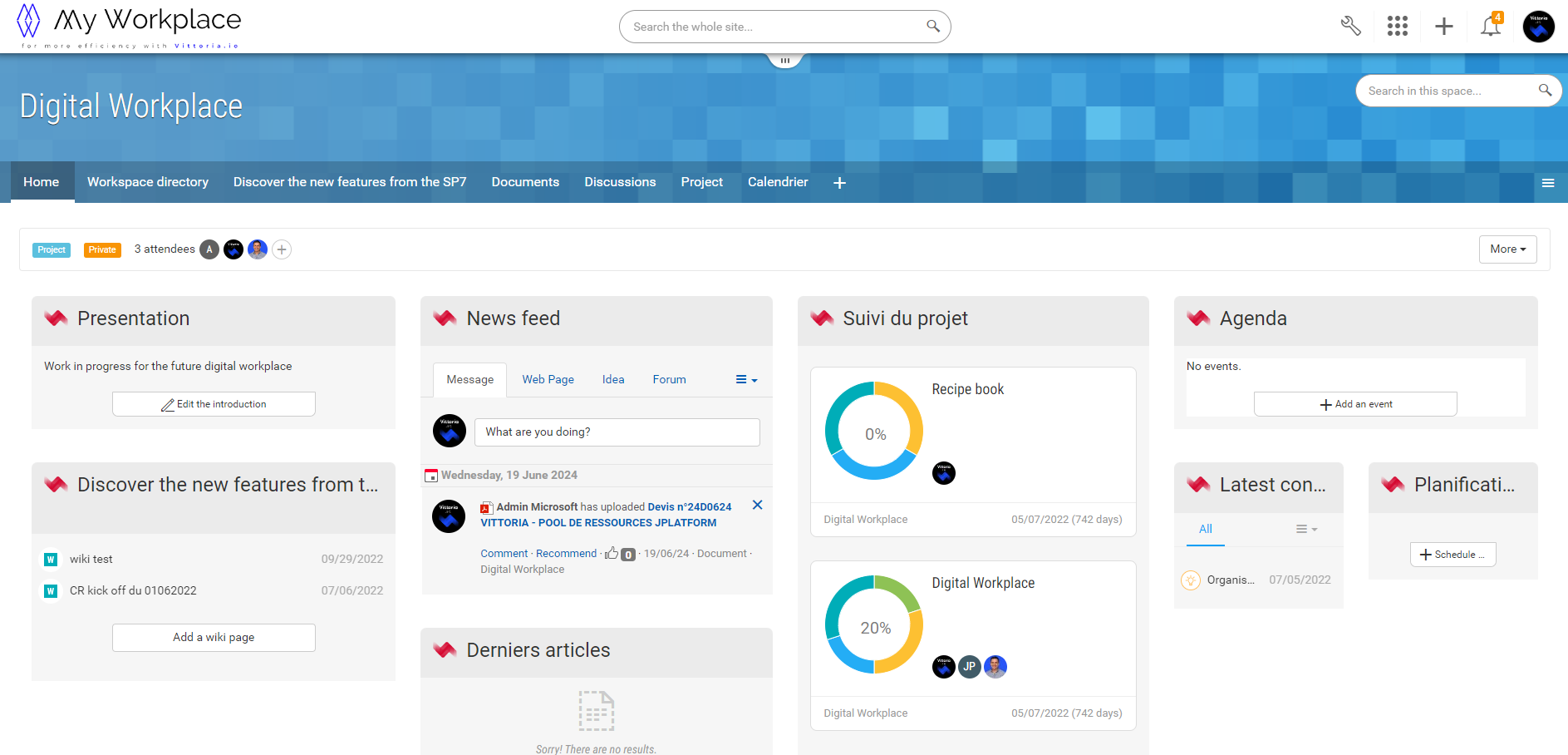Screen dimensions: 1568x755
Task: Click the Add an event button
Action: (x=1355, y=403)
